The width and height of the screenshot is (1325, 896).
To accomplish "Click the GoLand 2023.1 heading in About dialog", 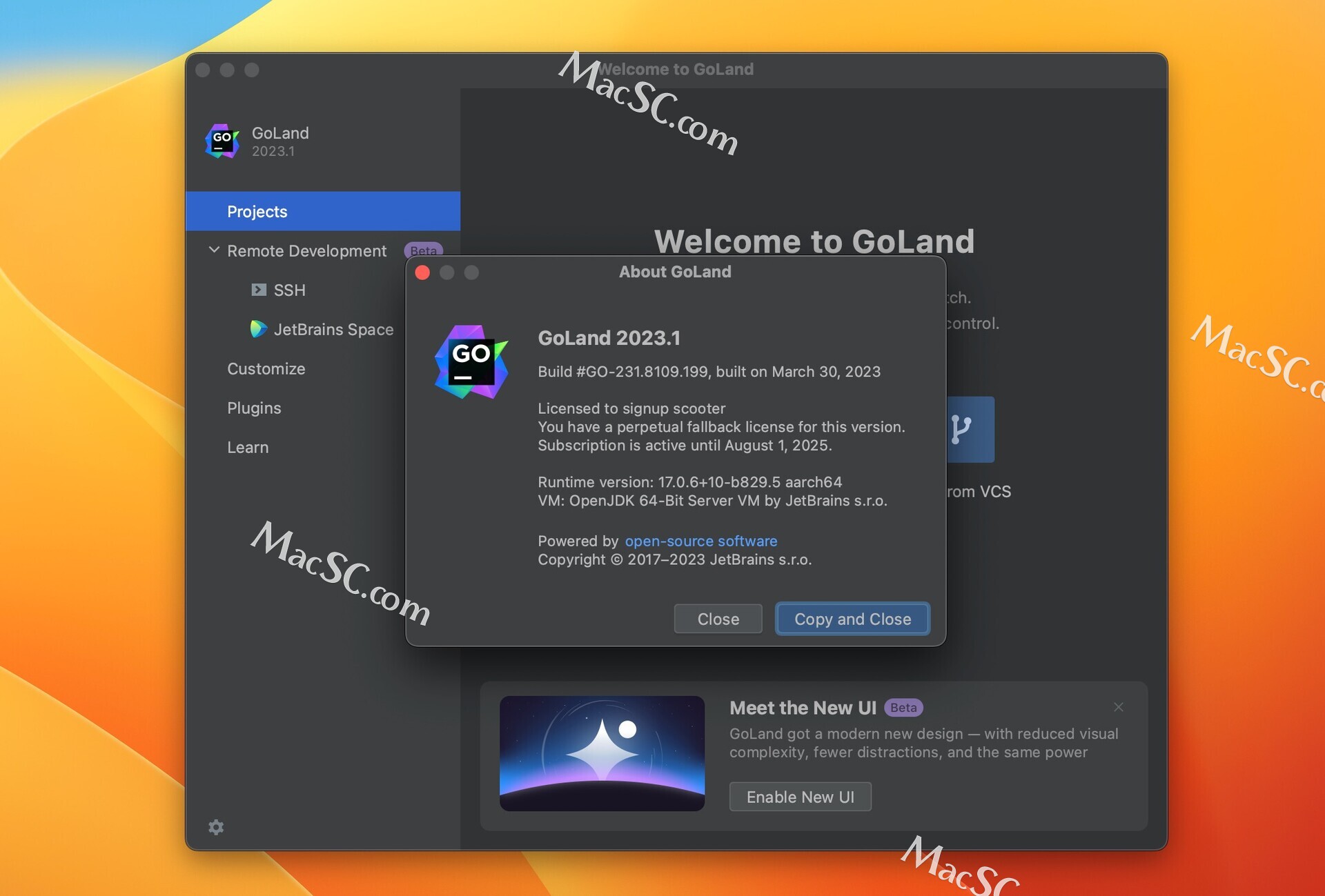I will tap(609, 338).
